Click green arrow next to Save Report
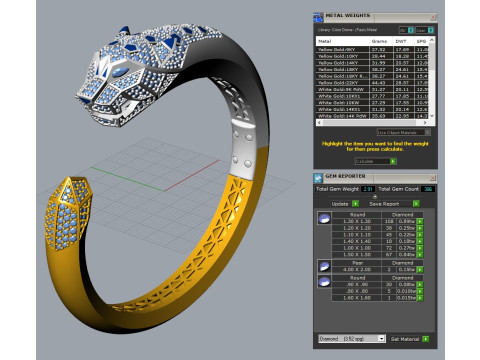Image resolution: width=480 pixels, height=360 pixels. coord(416,204)
